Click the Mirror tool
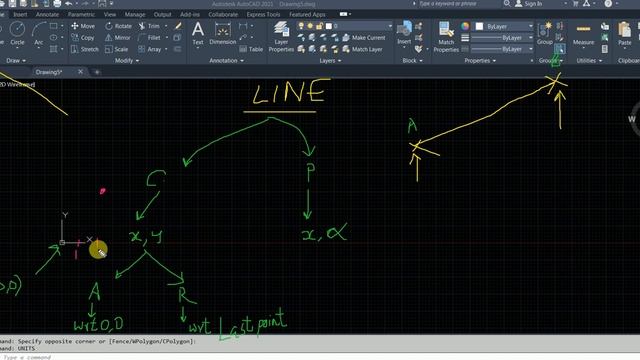Viewport: 640px width, 360px height. click(x=118, y=38)
